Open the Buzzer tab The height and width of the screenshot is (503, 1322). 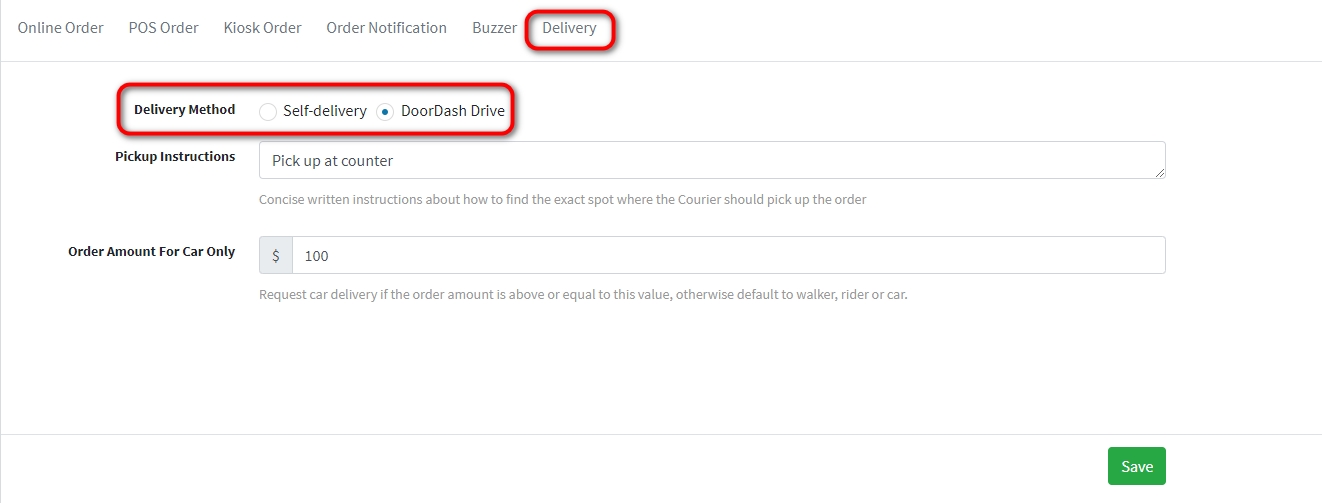(494, 28)
